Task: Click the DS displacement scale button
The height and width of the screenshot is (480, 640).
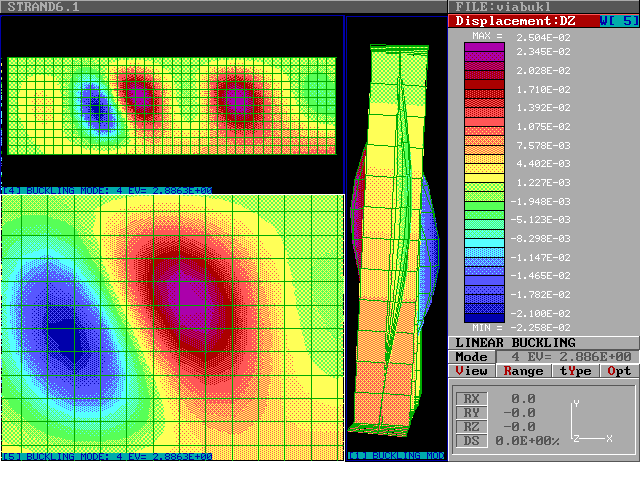Action: (471, 441)
